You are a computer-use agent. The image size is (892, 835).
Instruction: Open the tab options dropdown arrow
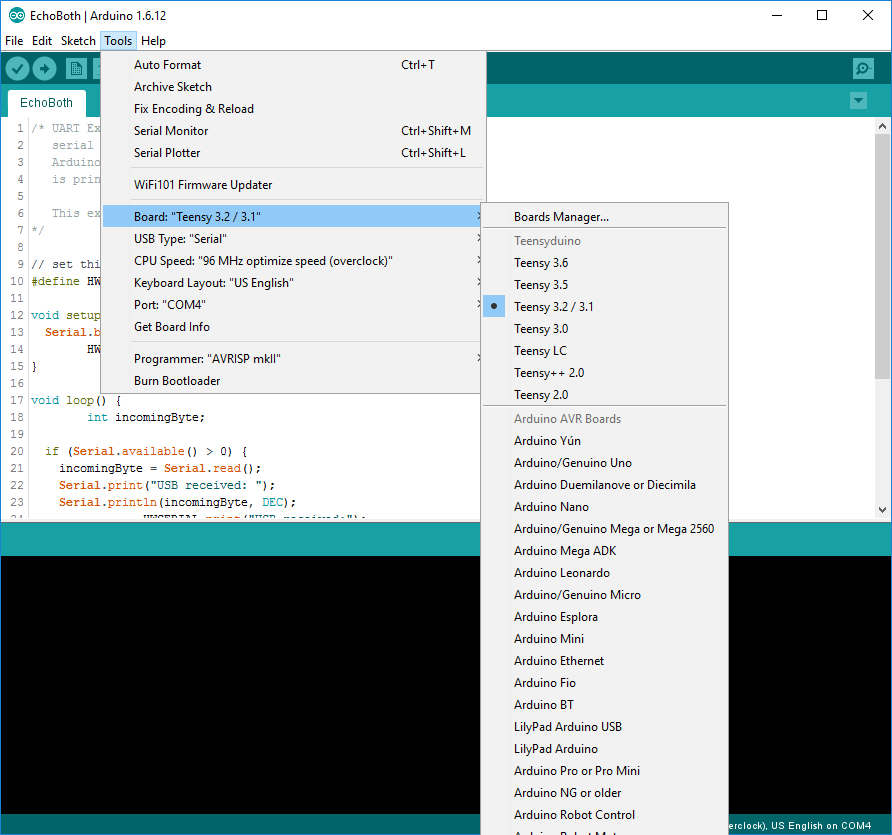coord(858,101)
